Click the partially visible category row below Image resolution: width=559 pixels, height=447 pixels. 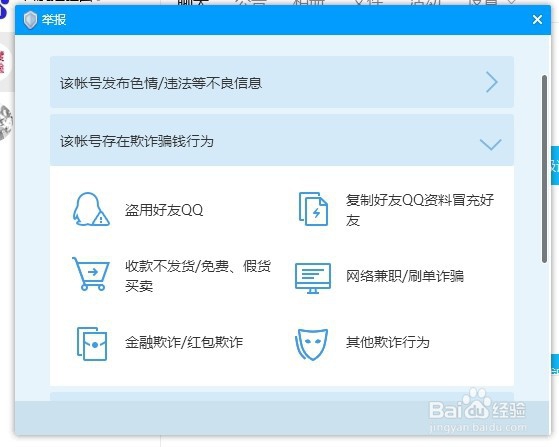[x=282, y=396]
